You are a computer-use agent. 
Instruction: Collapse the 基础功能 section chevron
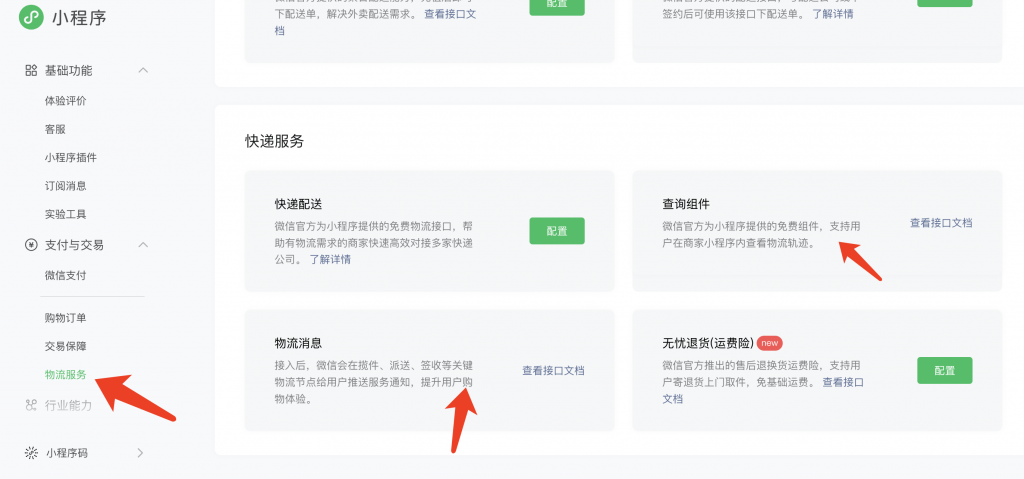(143, 71)
